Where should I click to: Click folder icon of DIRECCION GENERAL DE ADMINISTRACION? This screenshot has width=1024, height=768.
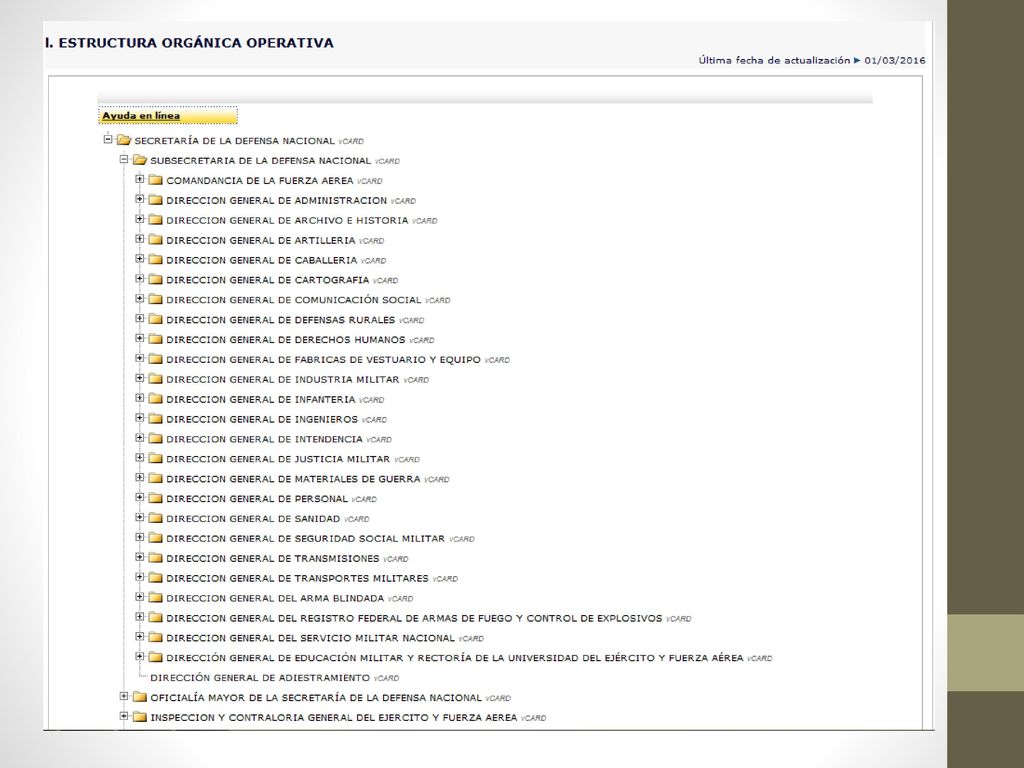click(x=155, y=199)
